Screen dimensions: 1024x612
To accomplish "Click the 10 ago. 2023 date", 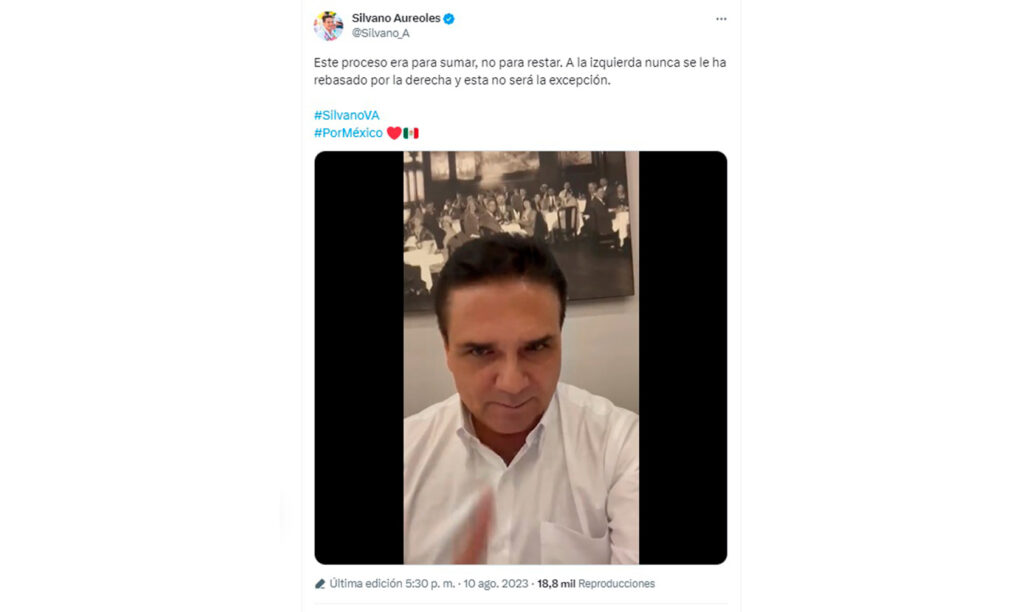I will [x=496, y=584].
